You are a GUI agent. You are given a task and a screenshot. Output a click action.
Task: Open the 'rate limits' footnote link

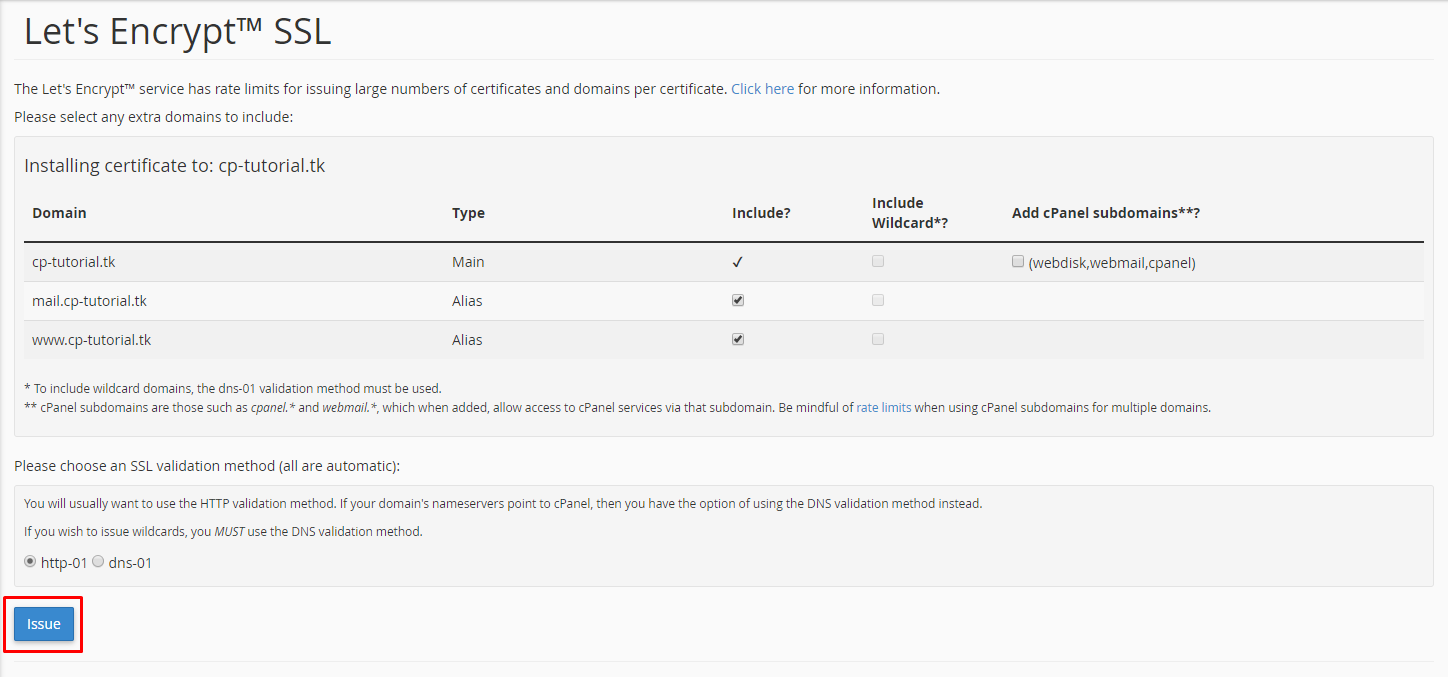pyautogui.click(x=884, y=408)
